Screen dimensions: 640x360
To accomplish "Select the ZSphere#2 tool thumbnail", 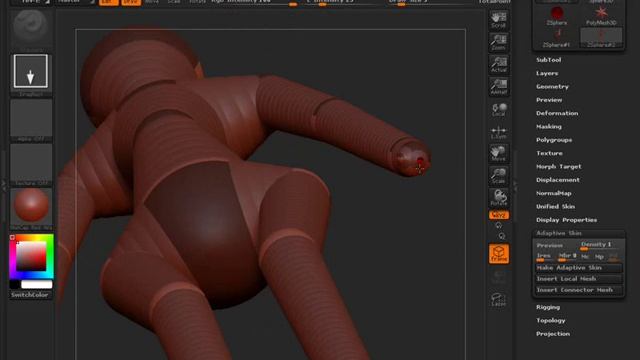I will pyautogui.click(x=601, y=38).
